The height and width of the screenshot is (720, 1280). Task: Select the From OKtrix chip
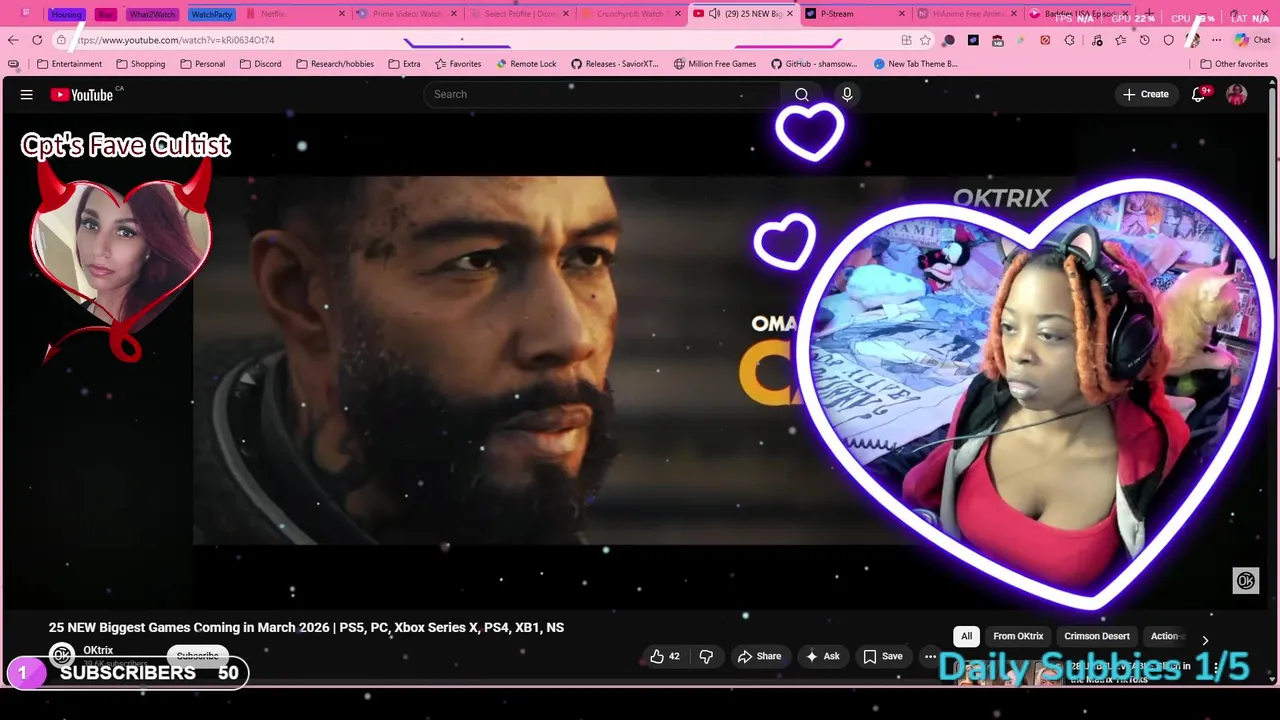click(x=1018, y=636)
